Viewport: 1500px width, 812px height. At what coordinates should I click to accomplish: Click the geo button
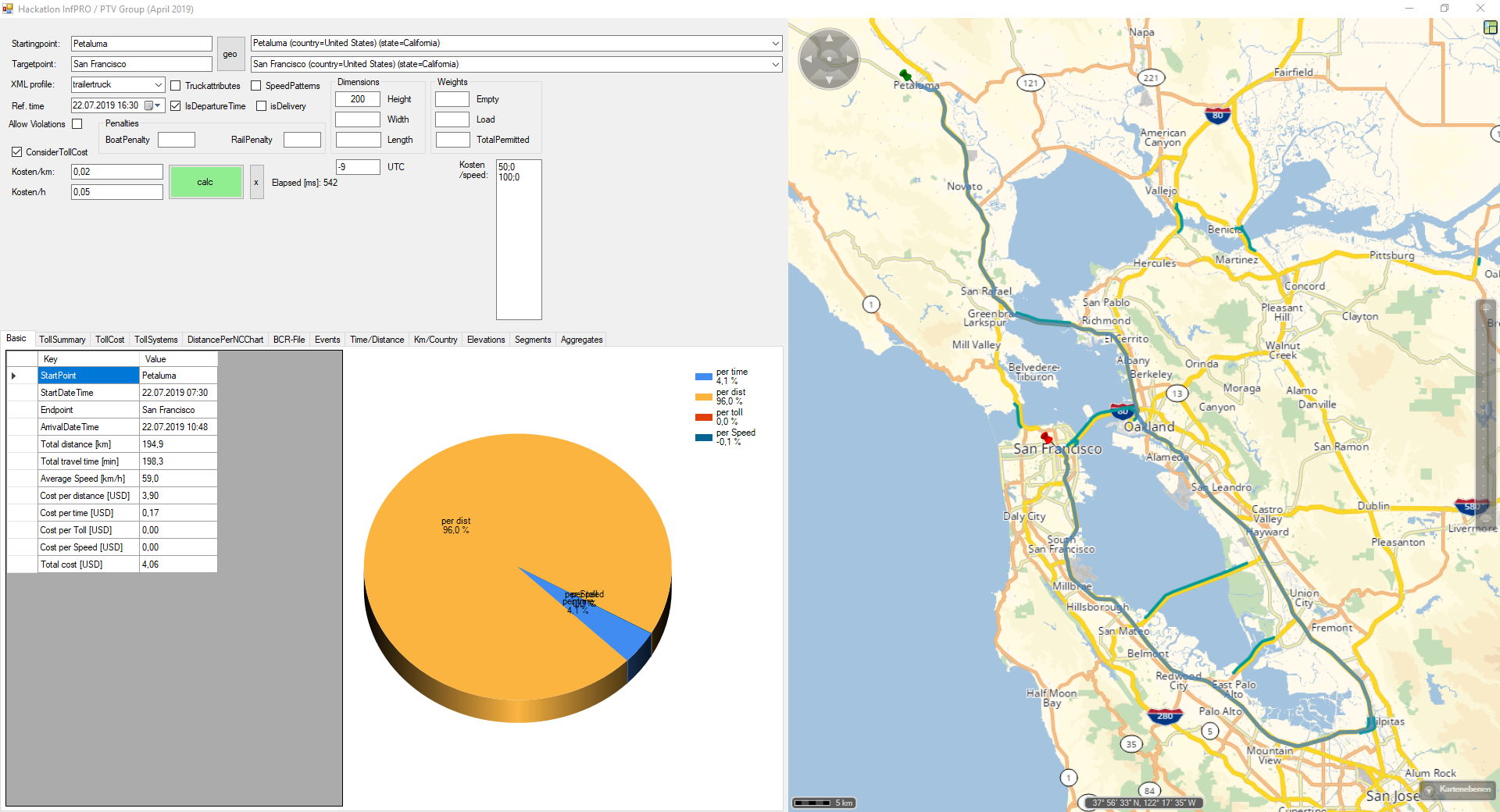[230, 54]
